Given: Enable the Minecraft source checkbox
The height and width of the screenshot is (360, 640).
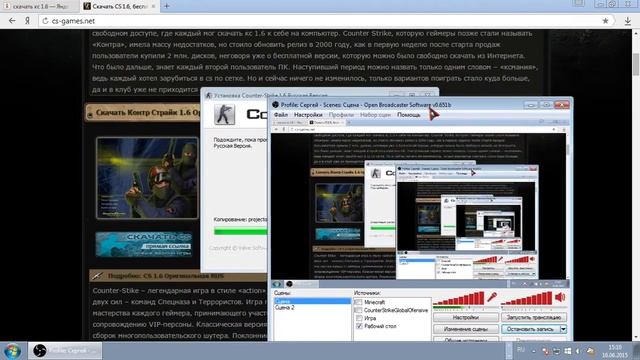Looking at the screenshot, I should pos(359,302).
